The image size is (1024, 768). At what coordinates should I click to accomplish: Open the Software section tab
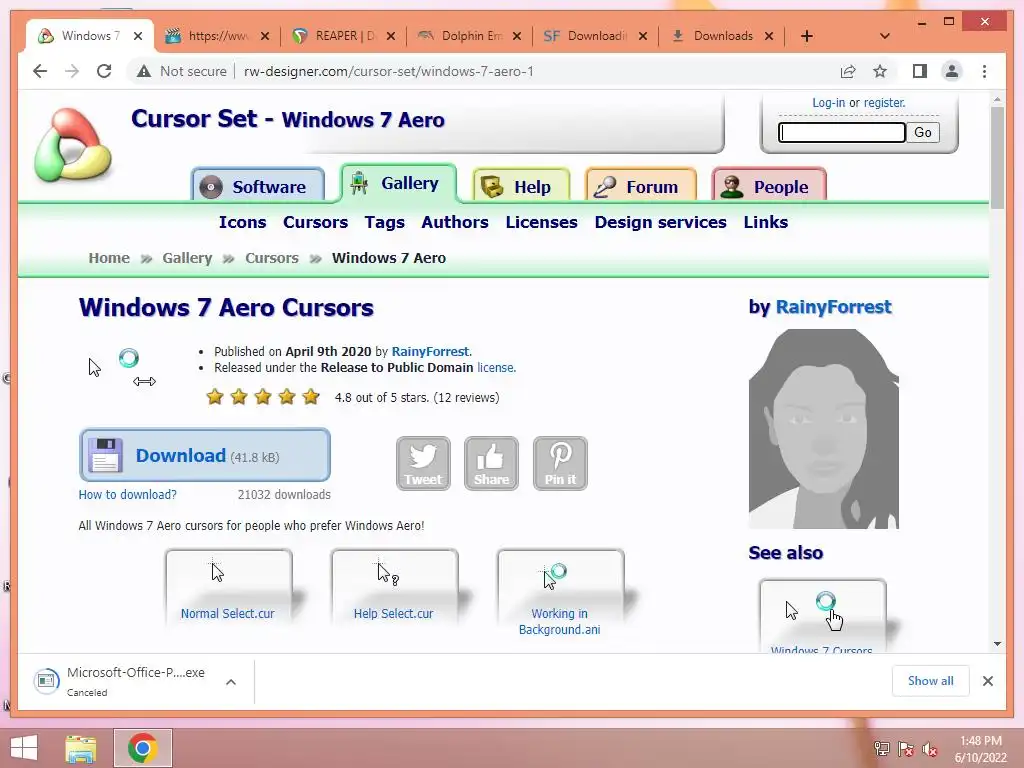[x=258, y=186]
